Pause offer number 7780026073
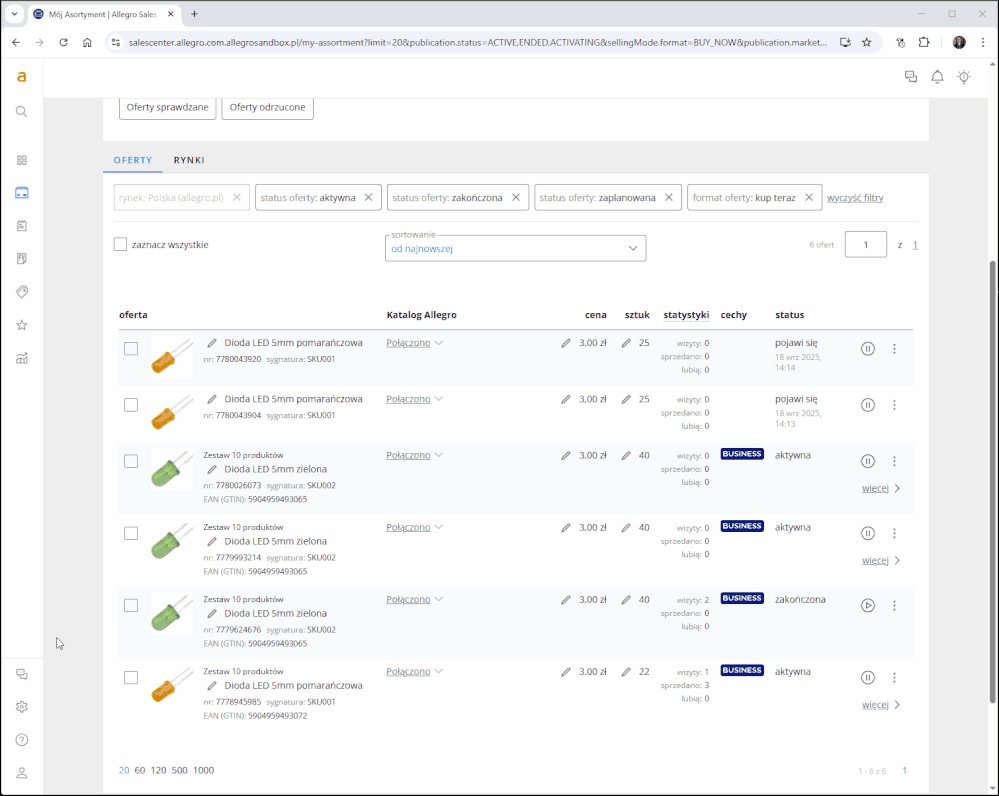Screen dimensions: 999x796 868,461
